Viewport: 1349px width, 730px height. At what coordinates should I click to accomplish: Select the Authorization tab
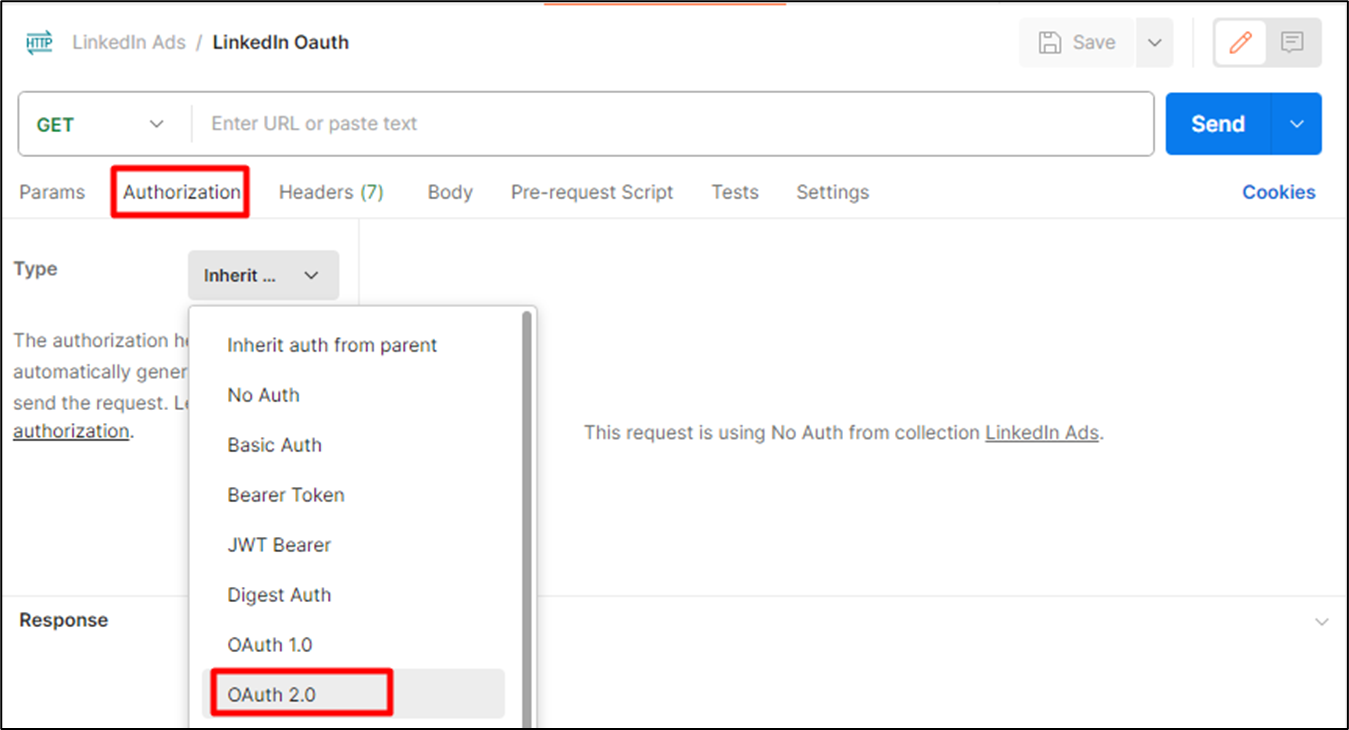[182, 192]
